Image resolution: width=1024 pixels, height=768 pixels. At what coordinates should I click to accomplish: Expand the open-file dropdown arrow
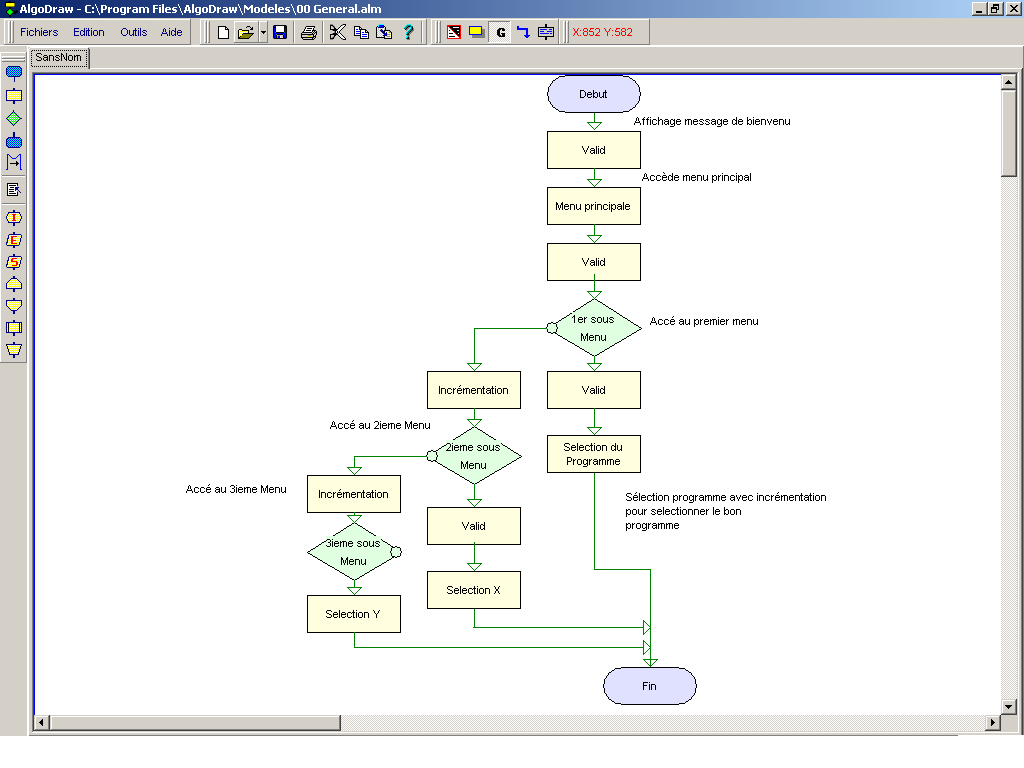point(263,32)
